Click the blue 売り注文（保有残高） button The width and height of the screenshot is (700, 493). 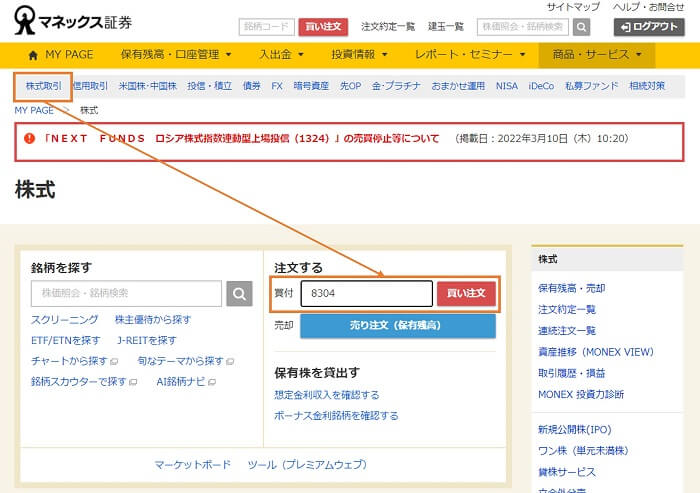tap(398, 326)
